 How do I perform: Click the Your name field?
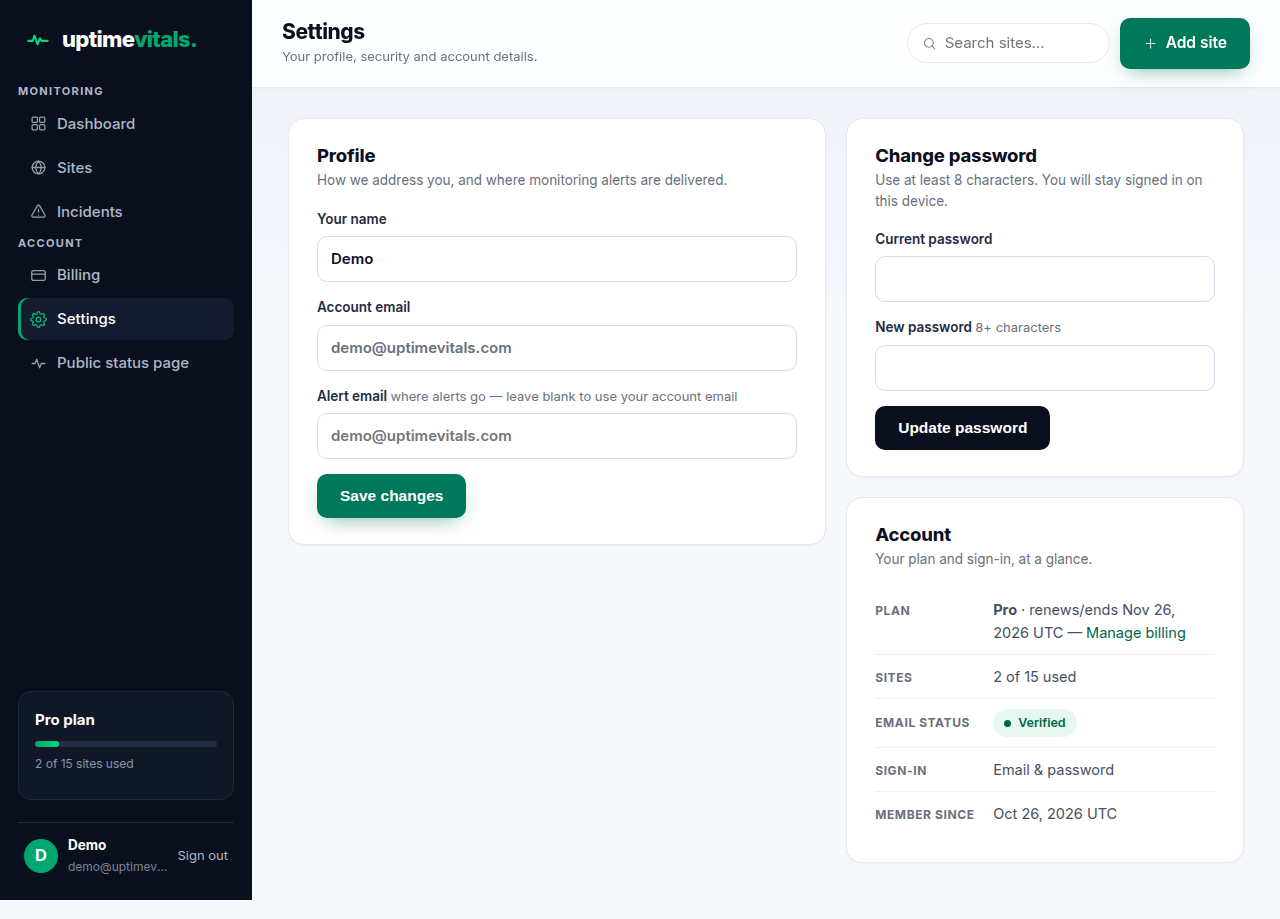tap(557, 259)
